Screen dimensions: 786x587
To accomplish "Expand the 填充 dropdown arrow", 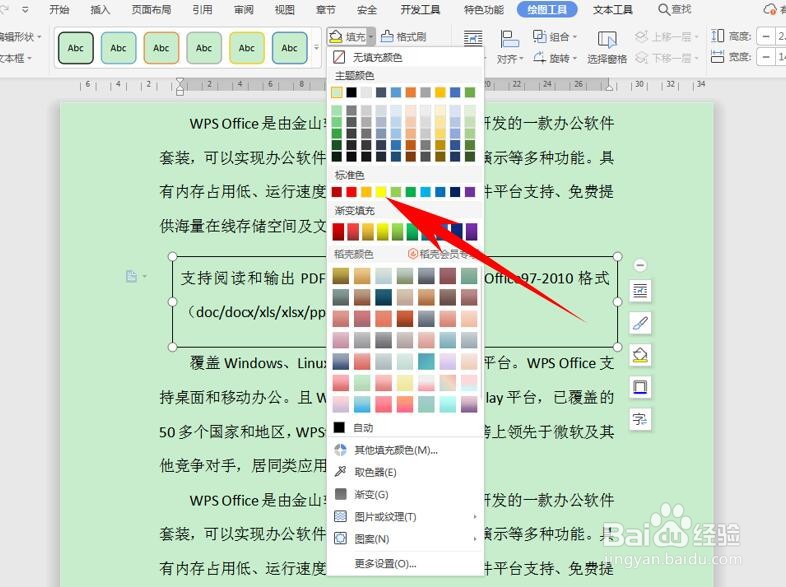I will (x=370, y=37).
